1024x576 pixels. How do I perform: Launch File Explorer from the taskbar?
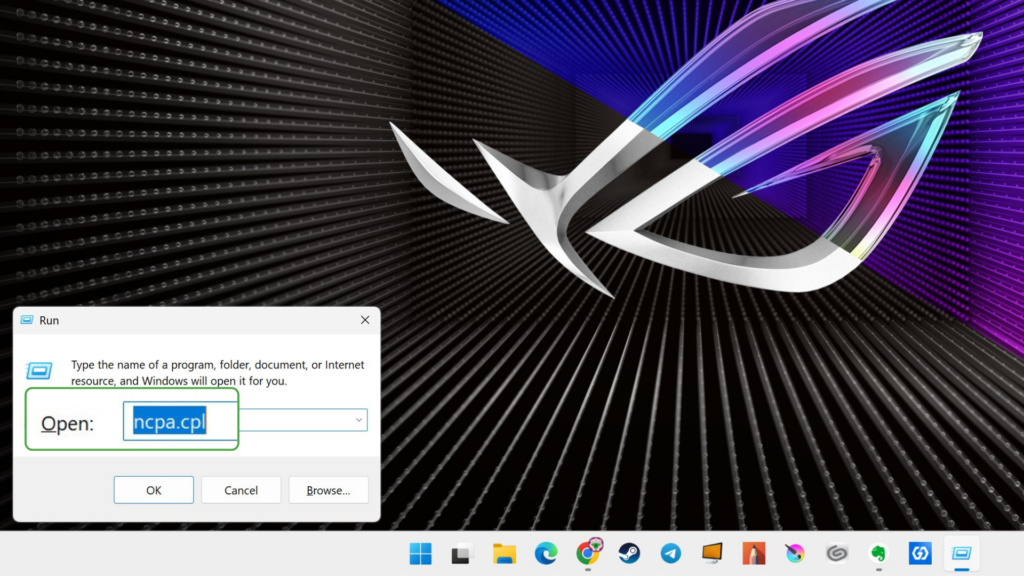coord(504,554)
